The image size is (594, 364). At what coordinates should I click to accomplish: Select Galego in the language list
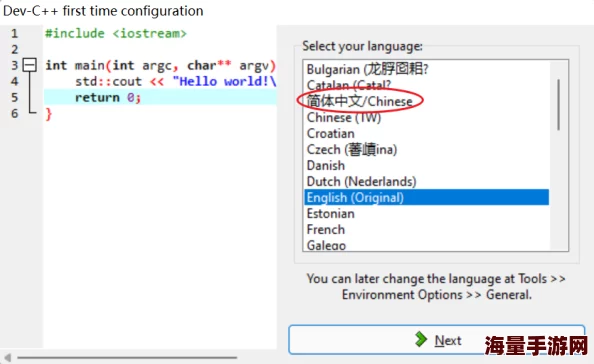[x=427, y=245]
